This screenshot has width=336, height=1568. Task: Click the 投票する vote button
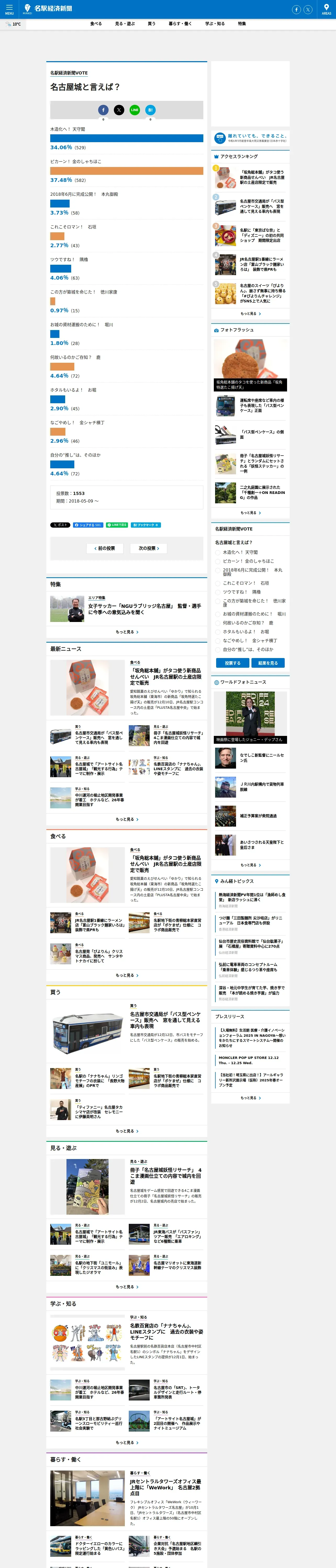(x=232, y=663)
